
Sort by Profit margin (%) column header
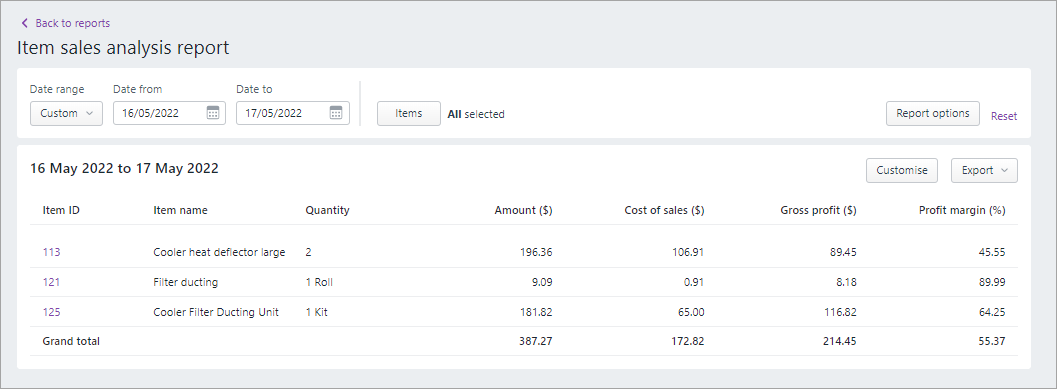point(962,210)
